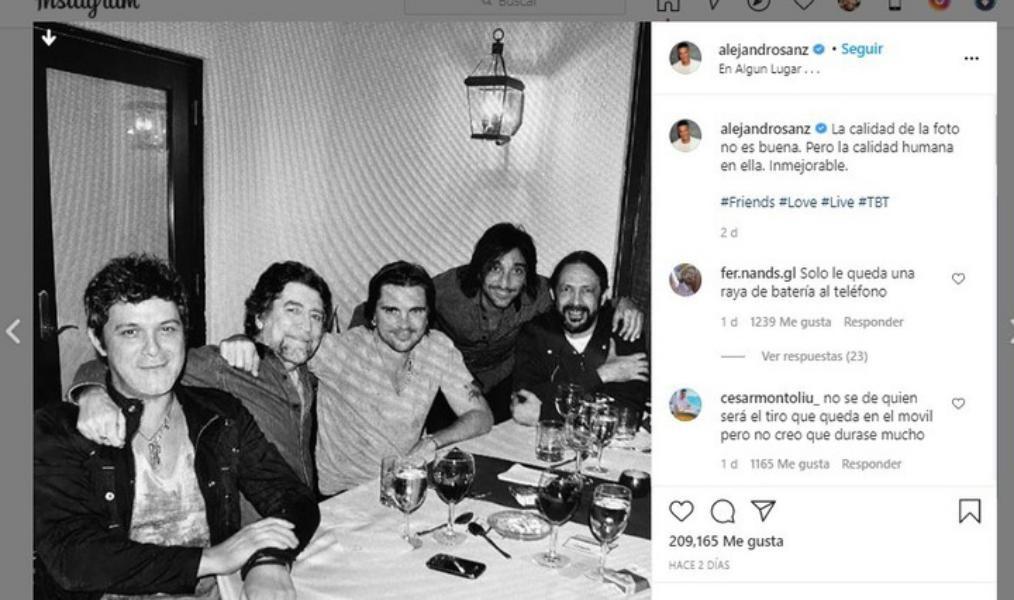This screenshot has width=1014, height=600.
Task: Click the comment bubble icon under the post
Action: 722,511
